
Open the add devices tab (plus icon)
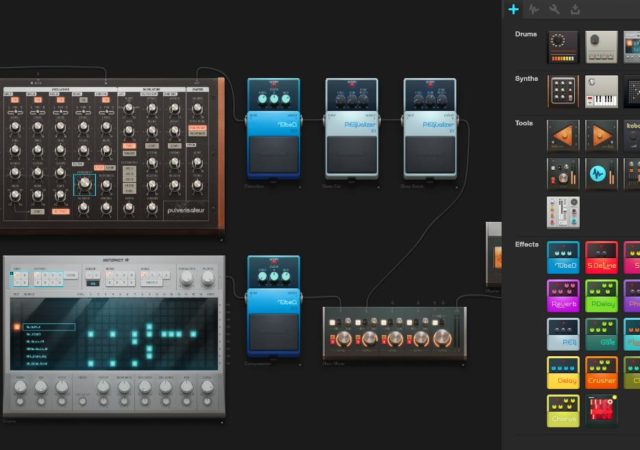[x=513, y=9]
